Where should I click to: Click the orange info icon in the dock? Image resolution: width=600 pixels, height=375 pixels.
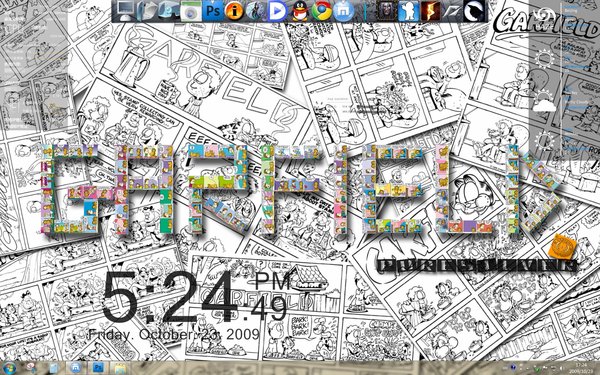pyautogui.click(x=234, y=11)
